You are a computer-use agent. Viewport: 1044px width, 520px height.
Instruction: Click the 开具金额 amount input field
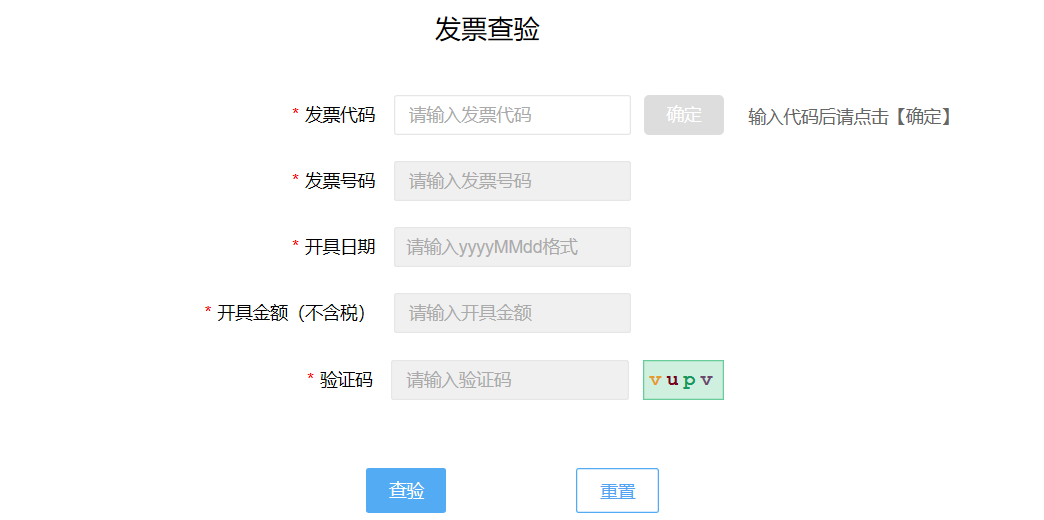(x=512, y=313)
